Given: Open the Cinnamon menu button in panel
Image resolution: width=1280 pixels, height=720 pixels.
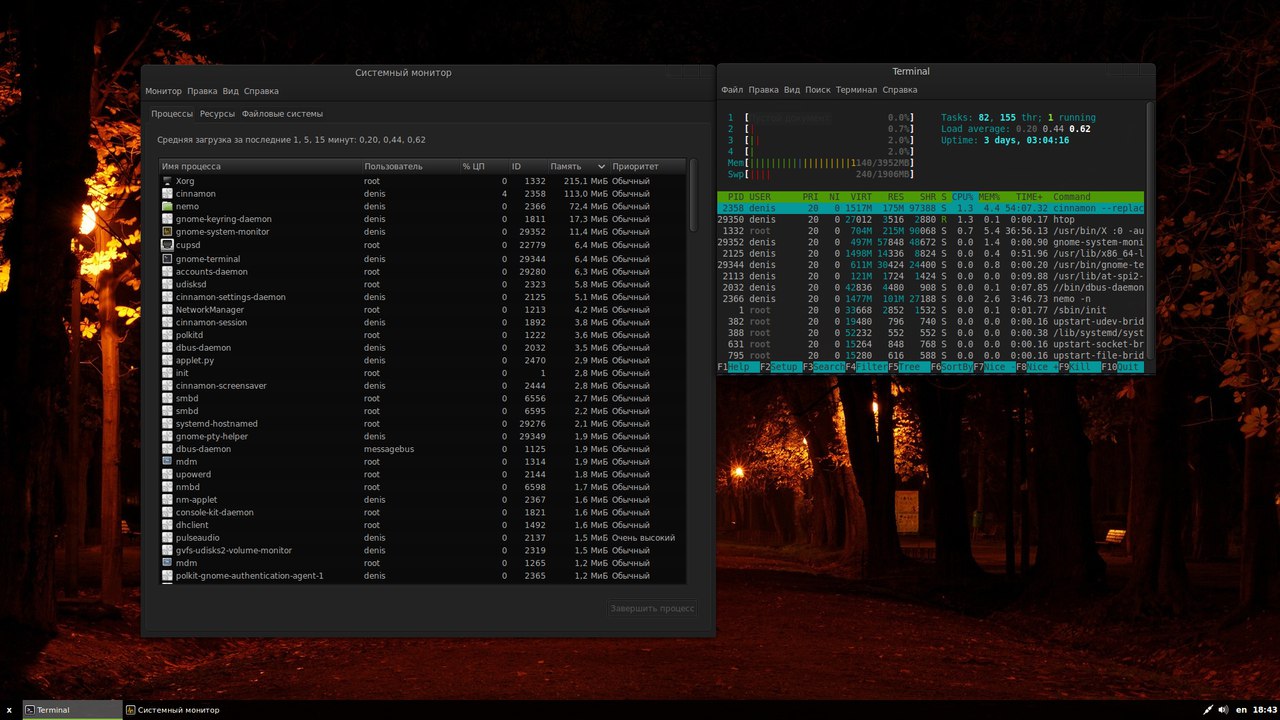Looking at the screenshot, I should [x=9, y=710].
